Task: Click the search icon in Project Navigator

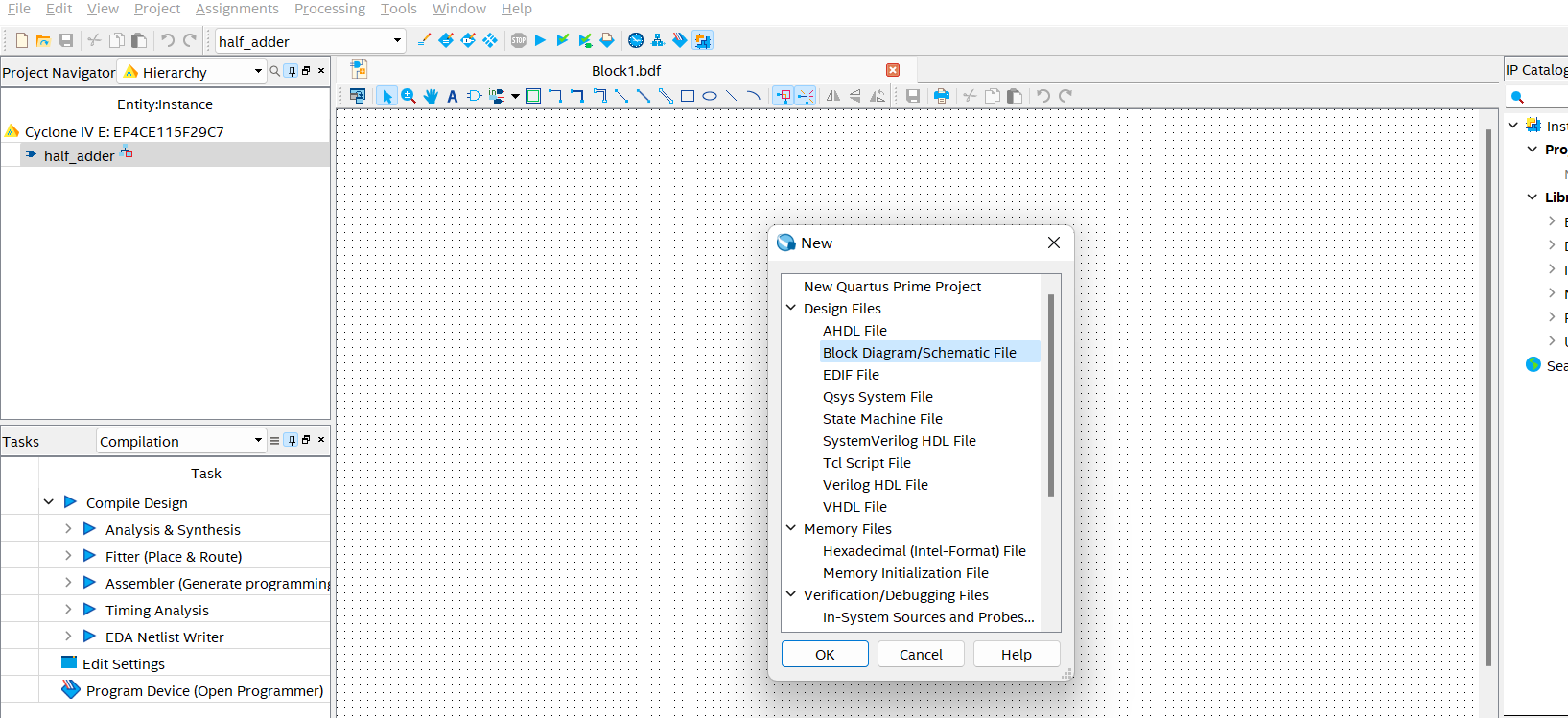Action: (275, 71)
